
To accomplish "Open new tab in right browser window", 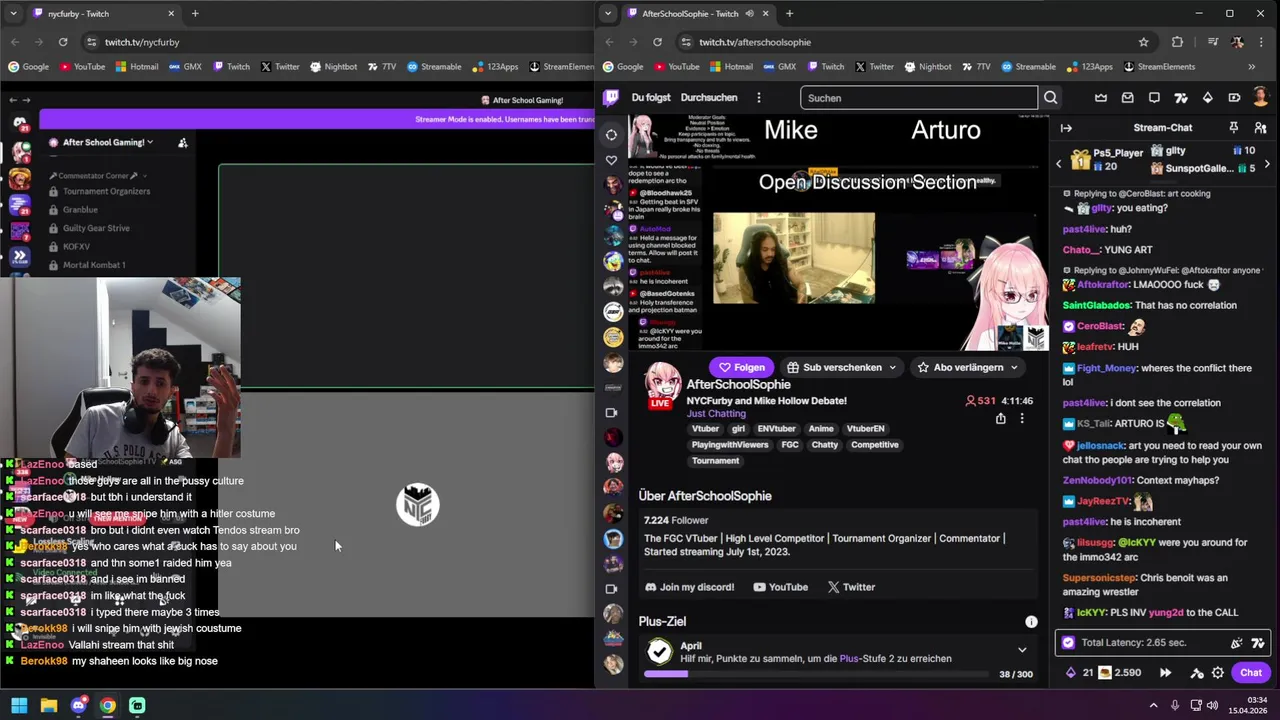I will point(789,14).
